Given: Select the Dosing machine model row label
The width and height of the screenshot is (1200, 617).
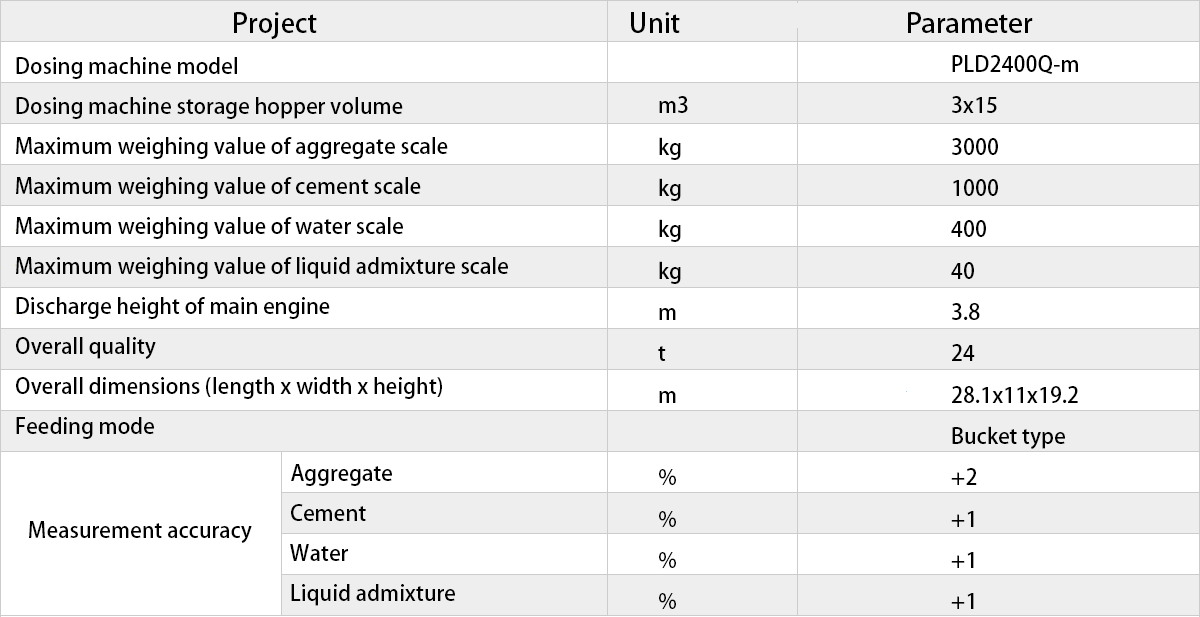Looking at the screenshot, I should coord(127,67).
